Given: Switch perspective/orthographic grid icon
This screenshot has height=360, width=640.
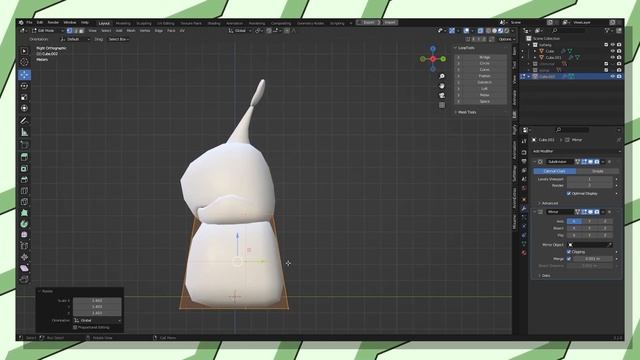Looking at the screenshot, I should [x=442, y=105].
